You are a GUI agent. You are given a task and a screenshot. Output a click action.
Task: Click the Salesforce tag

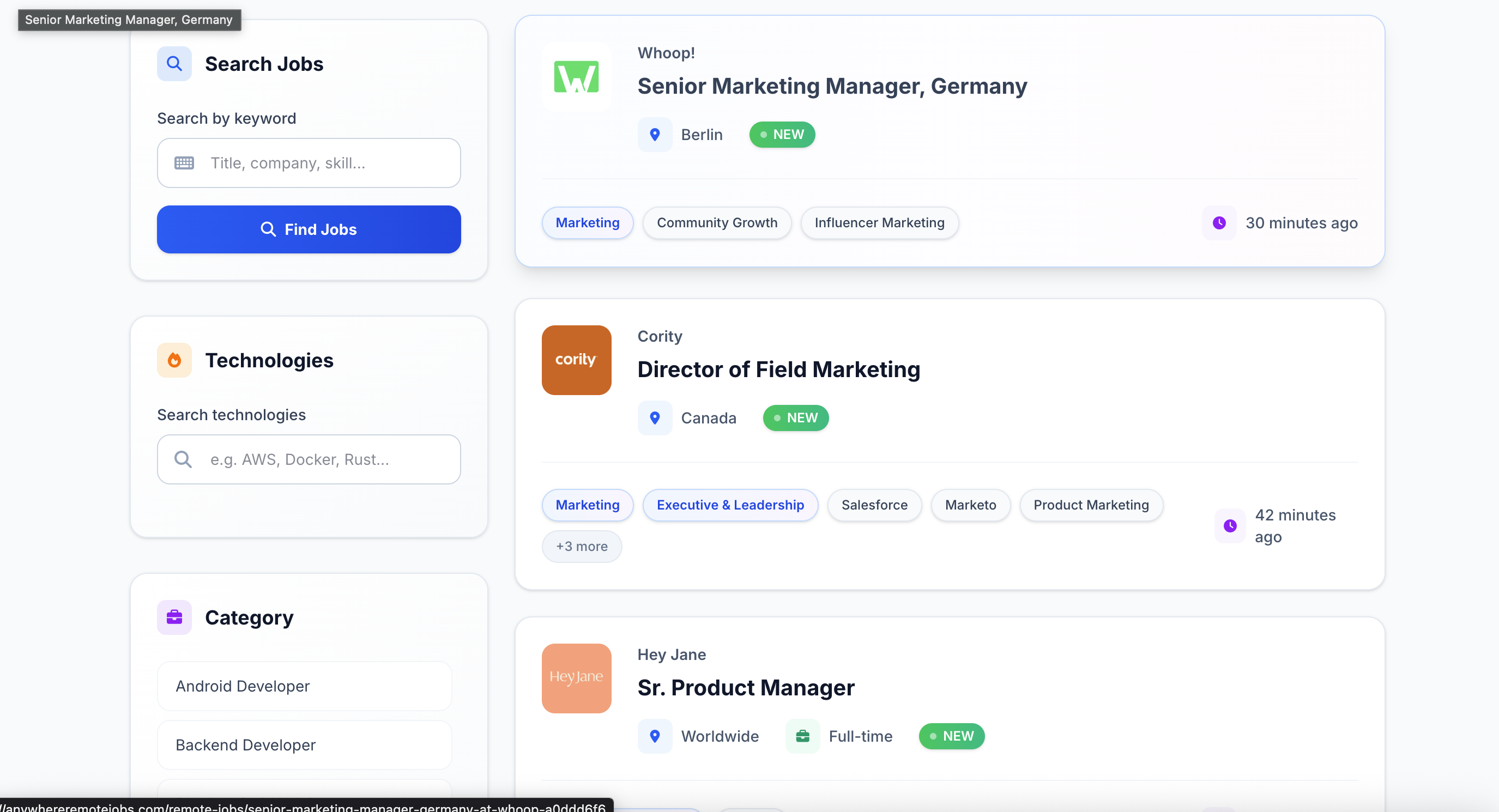click(x=874, y=505)
